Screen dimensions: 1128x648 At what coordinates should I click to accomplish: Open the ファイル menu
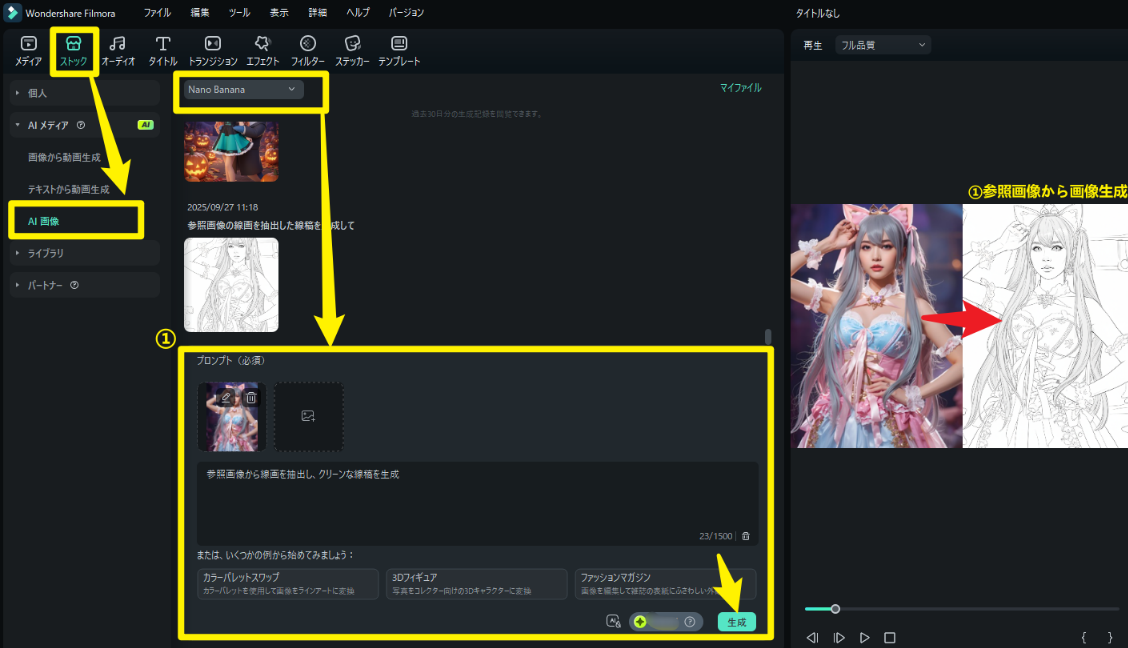[x=157, y=13]
